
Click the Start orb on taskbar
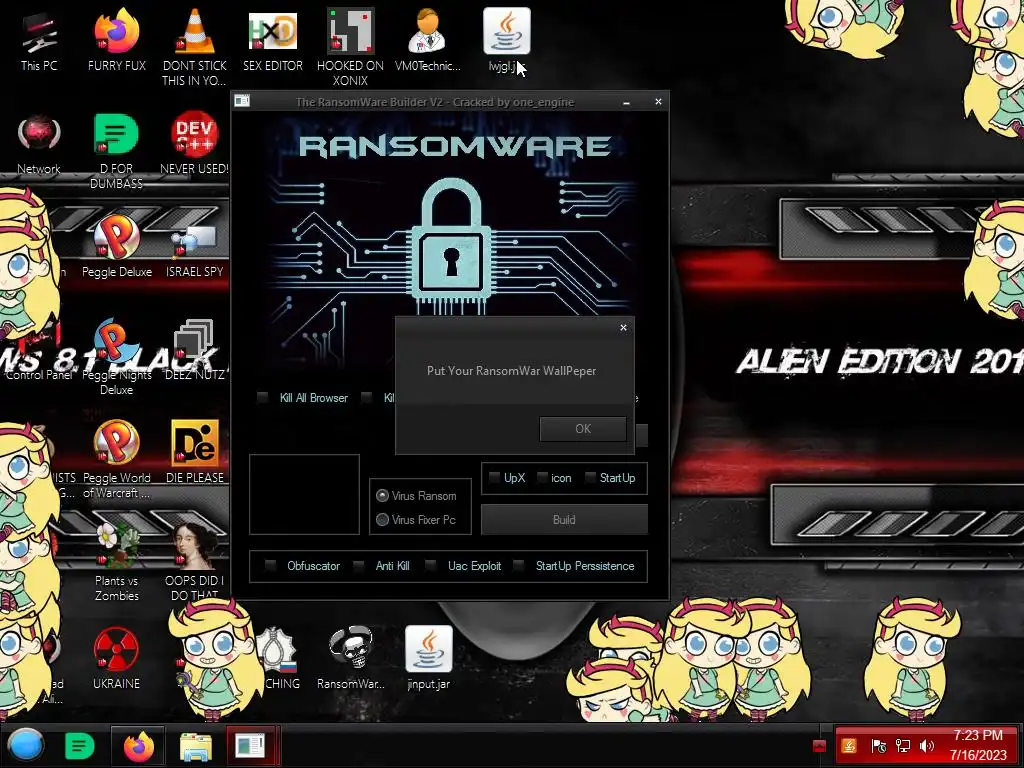pyautogui.click(x=25, y=745)
